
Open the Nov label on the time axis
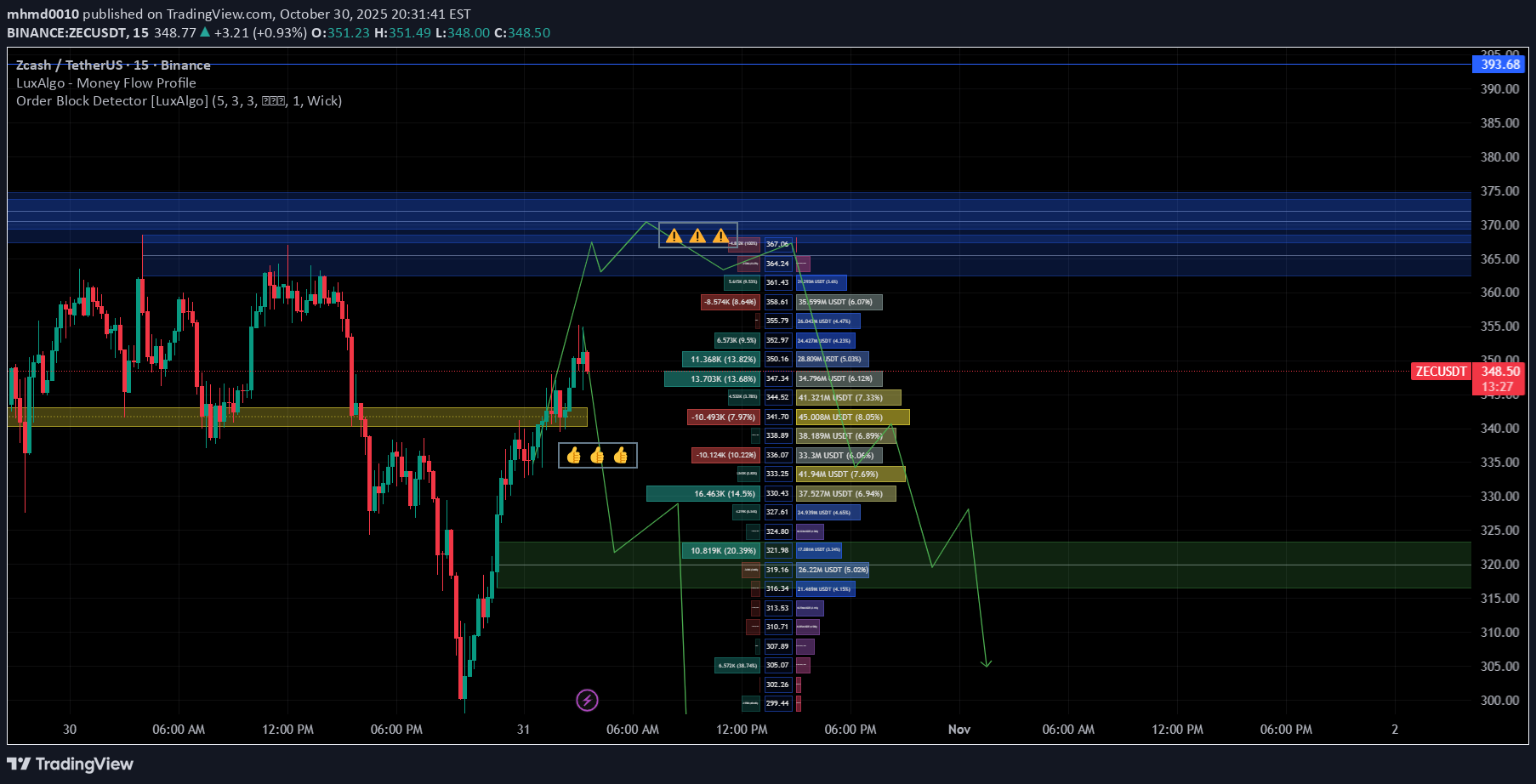click(959, 729)
